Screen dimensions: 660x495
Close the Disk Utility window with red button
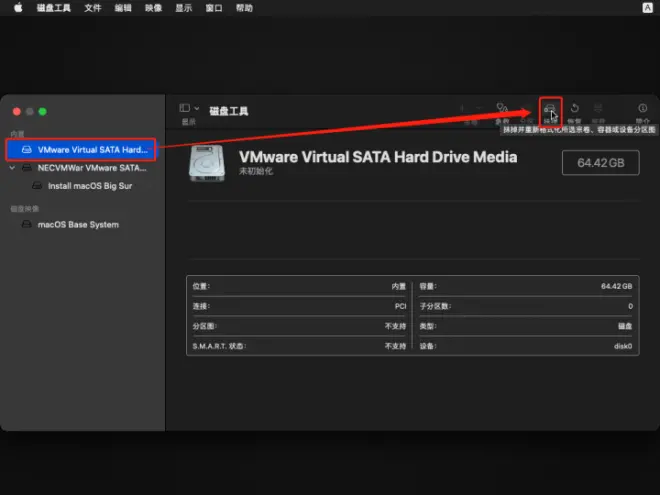pyautogui.click(x=17, y=112)
